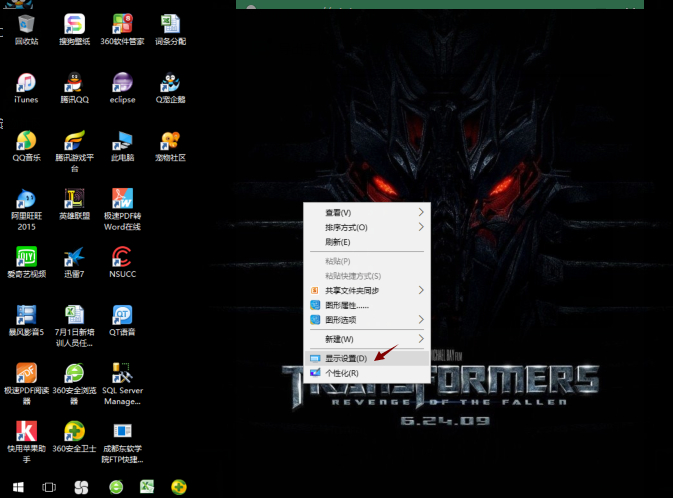Expand the 新建(W) submenu
This screenshot has height=498, width=673.
point(367,339)
